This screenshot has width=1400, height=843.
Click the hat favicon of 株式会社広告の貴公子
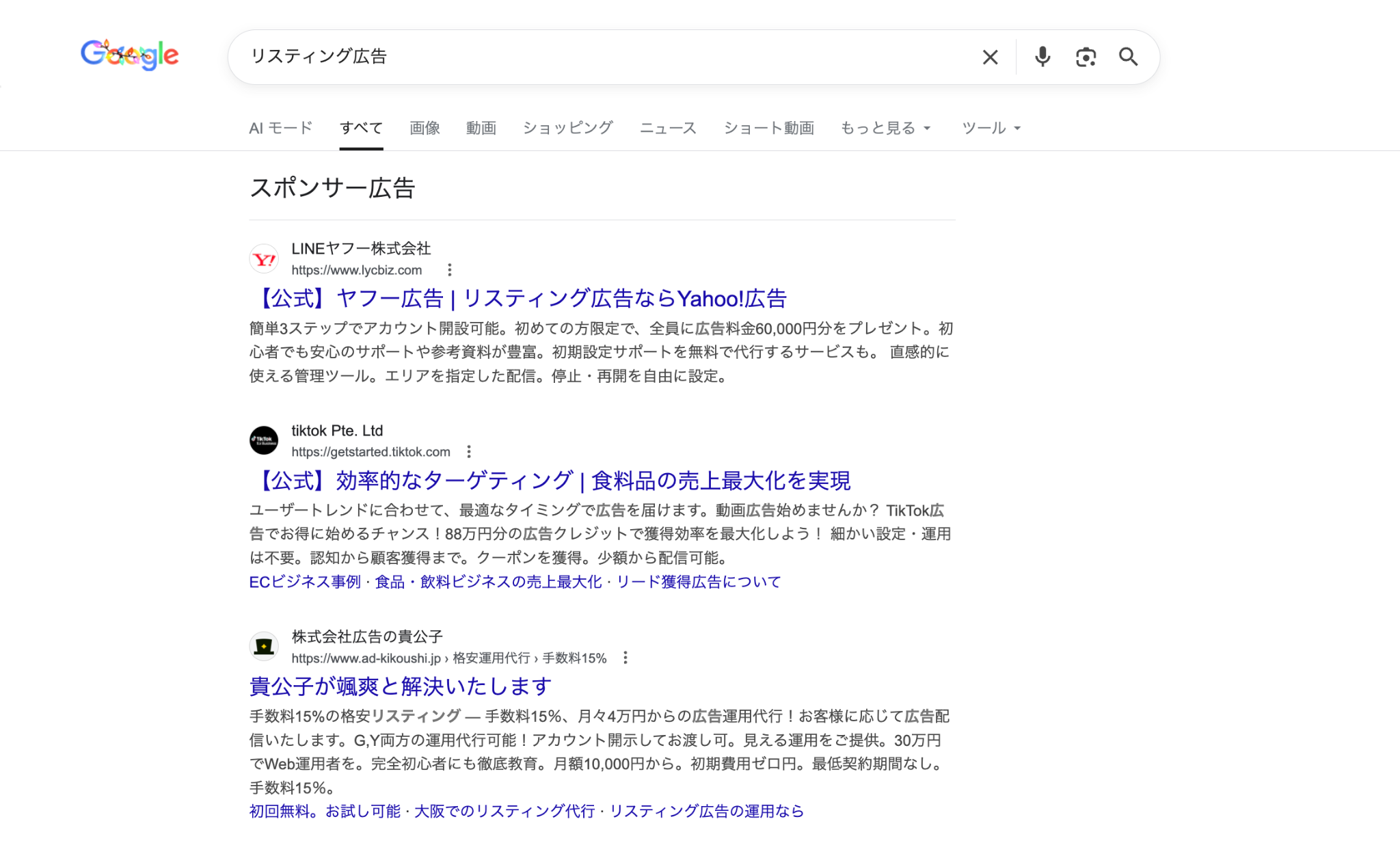click(265, 645)
